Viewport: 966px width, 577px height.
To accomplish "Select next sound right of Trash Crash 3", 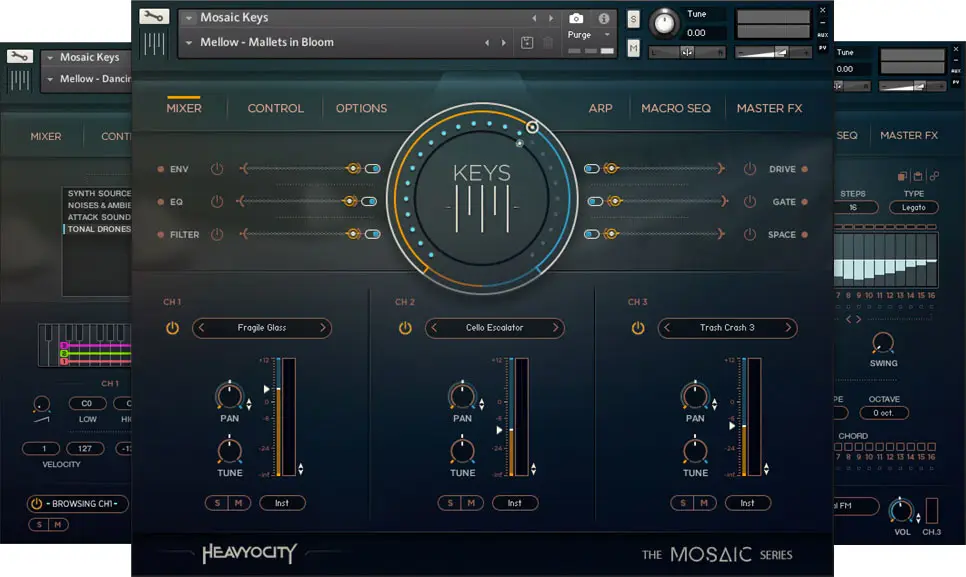I will [x=788, y=328].
